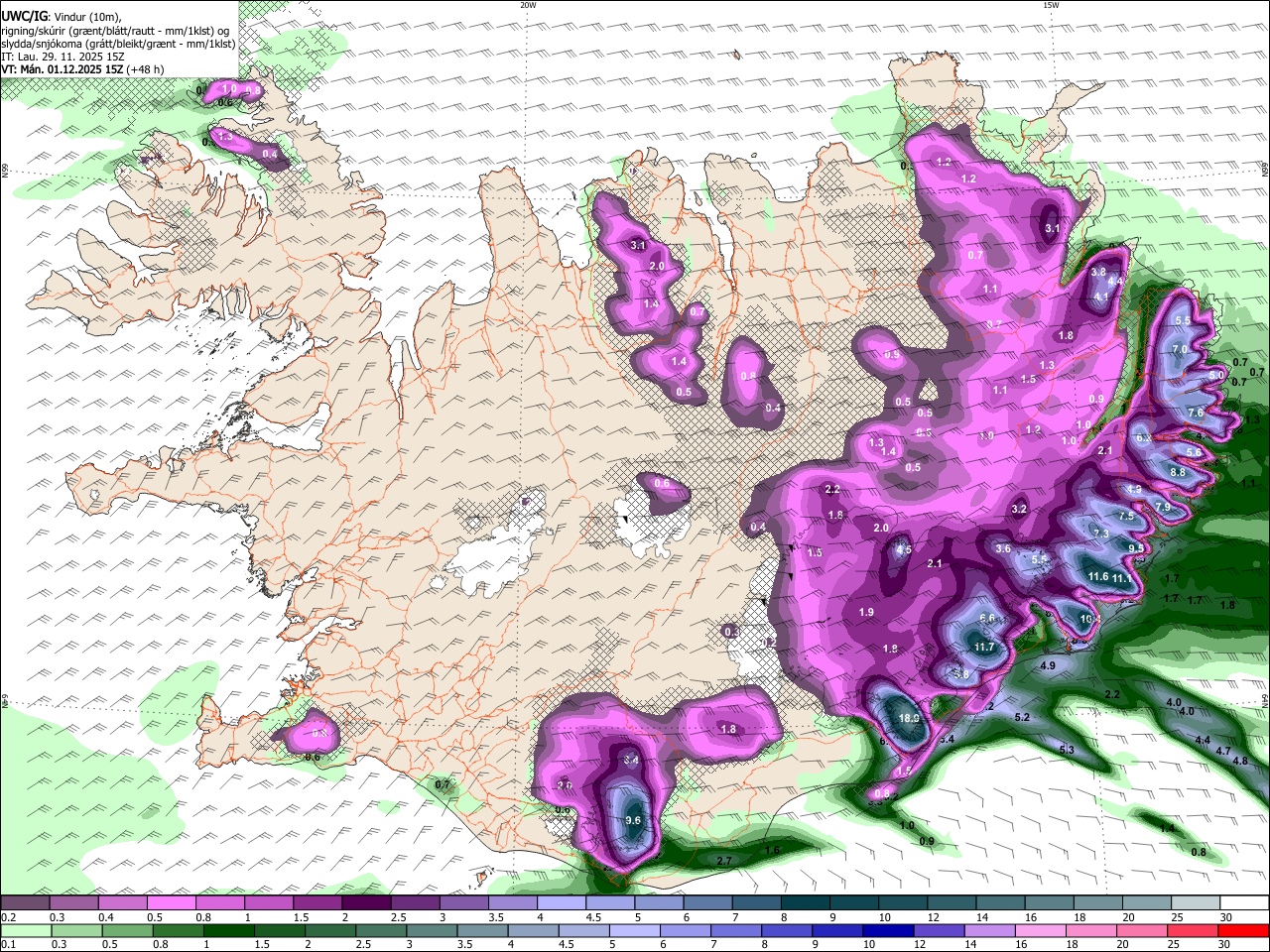1270x952 pixels.
Task: Click the 4.8 value at the eastern edge
Action: coord(1240,761)
